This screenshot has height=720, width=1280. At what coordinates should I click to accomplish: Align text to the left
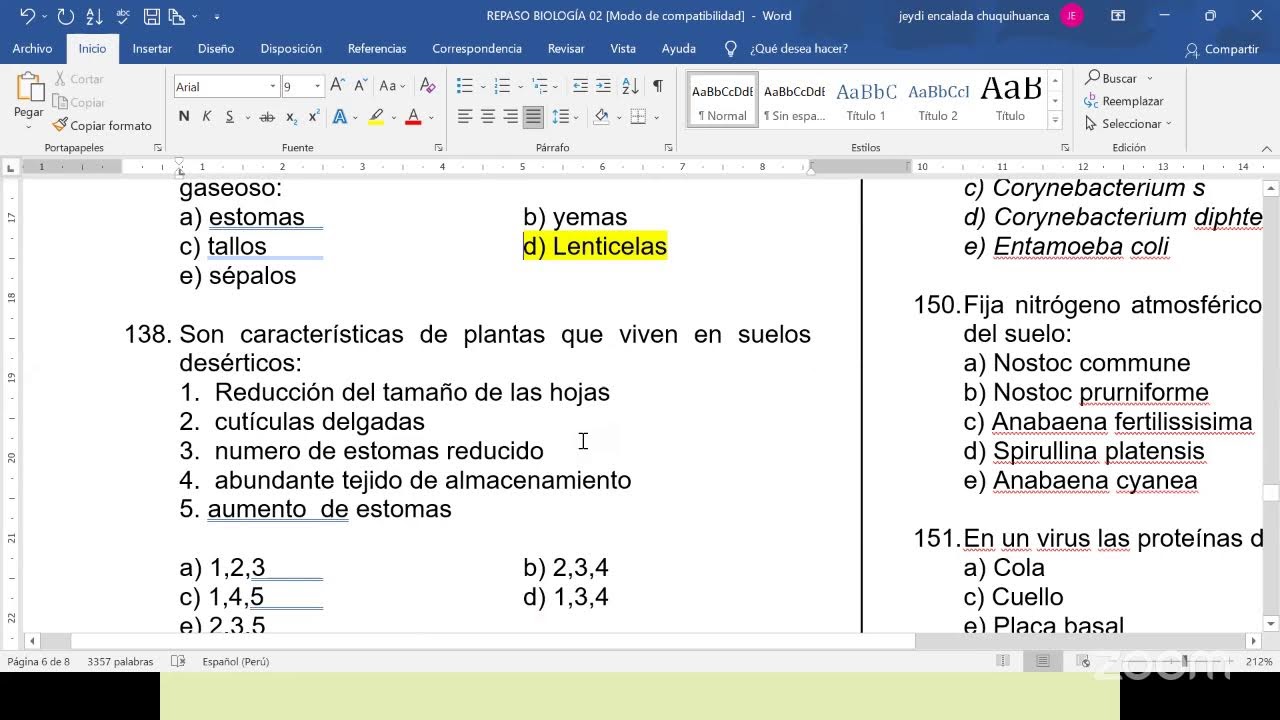(x=465, y=117)
